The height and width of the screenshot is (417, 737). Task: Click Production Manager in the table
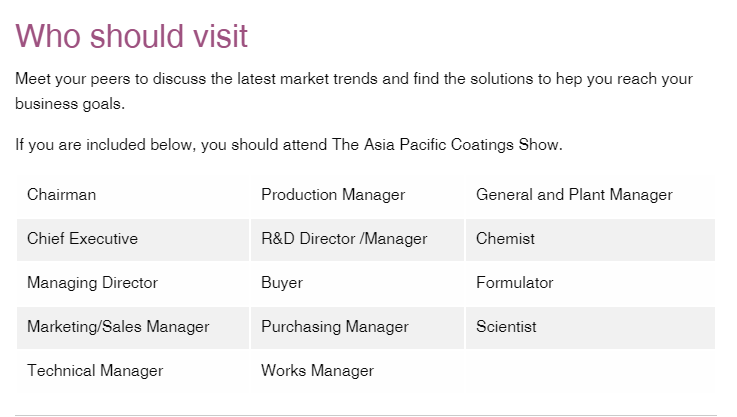(333, 195)
